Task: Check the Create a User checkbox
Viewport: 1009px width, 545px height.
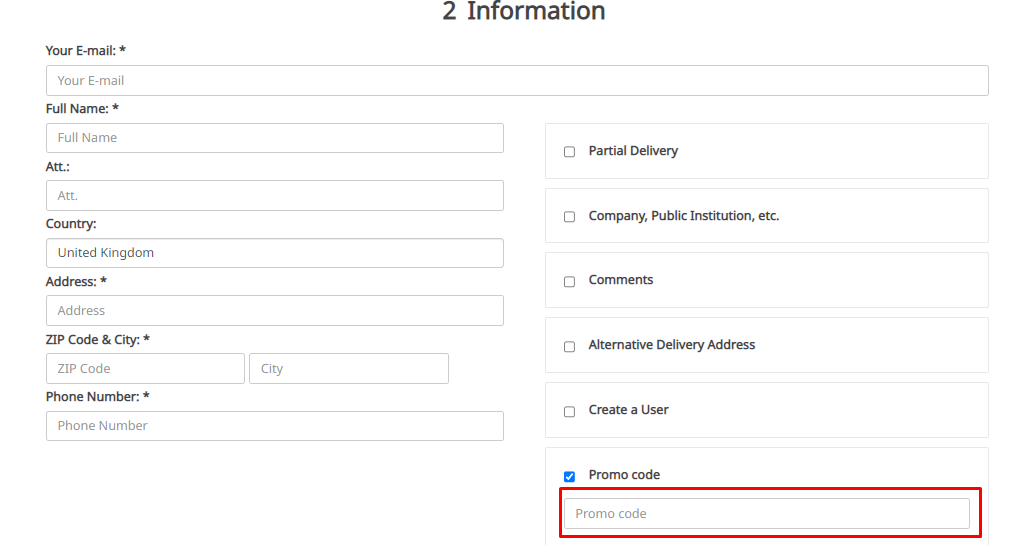Action: [570, 412]
